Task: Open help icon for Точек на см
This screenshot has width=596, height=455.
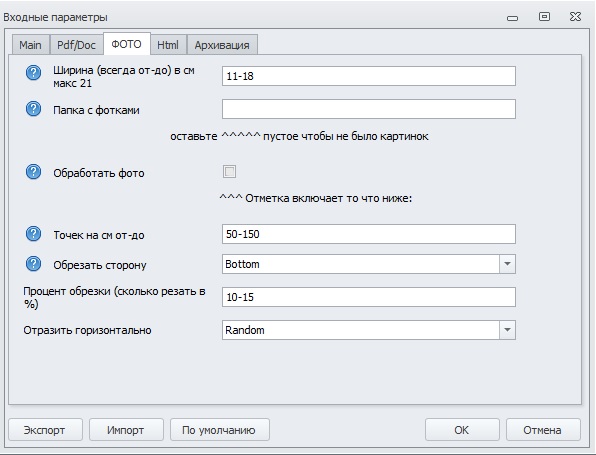Action: [x=33, y=234]
